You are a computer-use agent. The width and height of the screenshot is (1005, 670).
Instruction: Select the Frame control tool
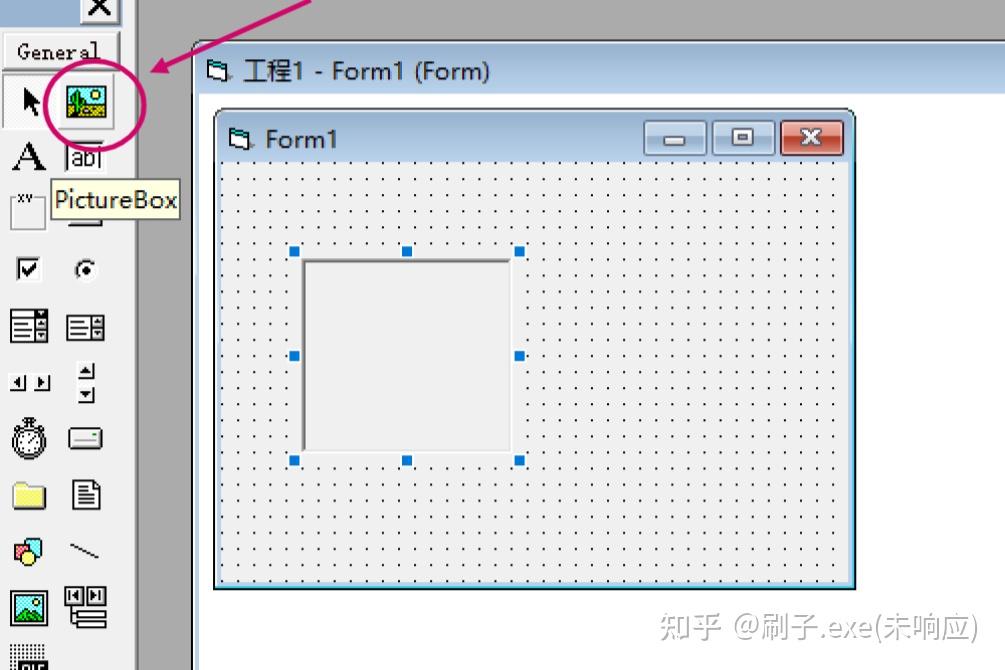click(x=27, y=211)
